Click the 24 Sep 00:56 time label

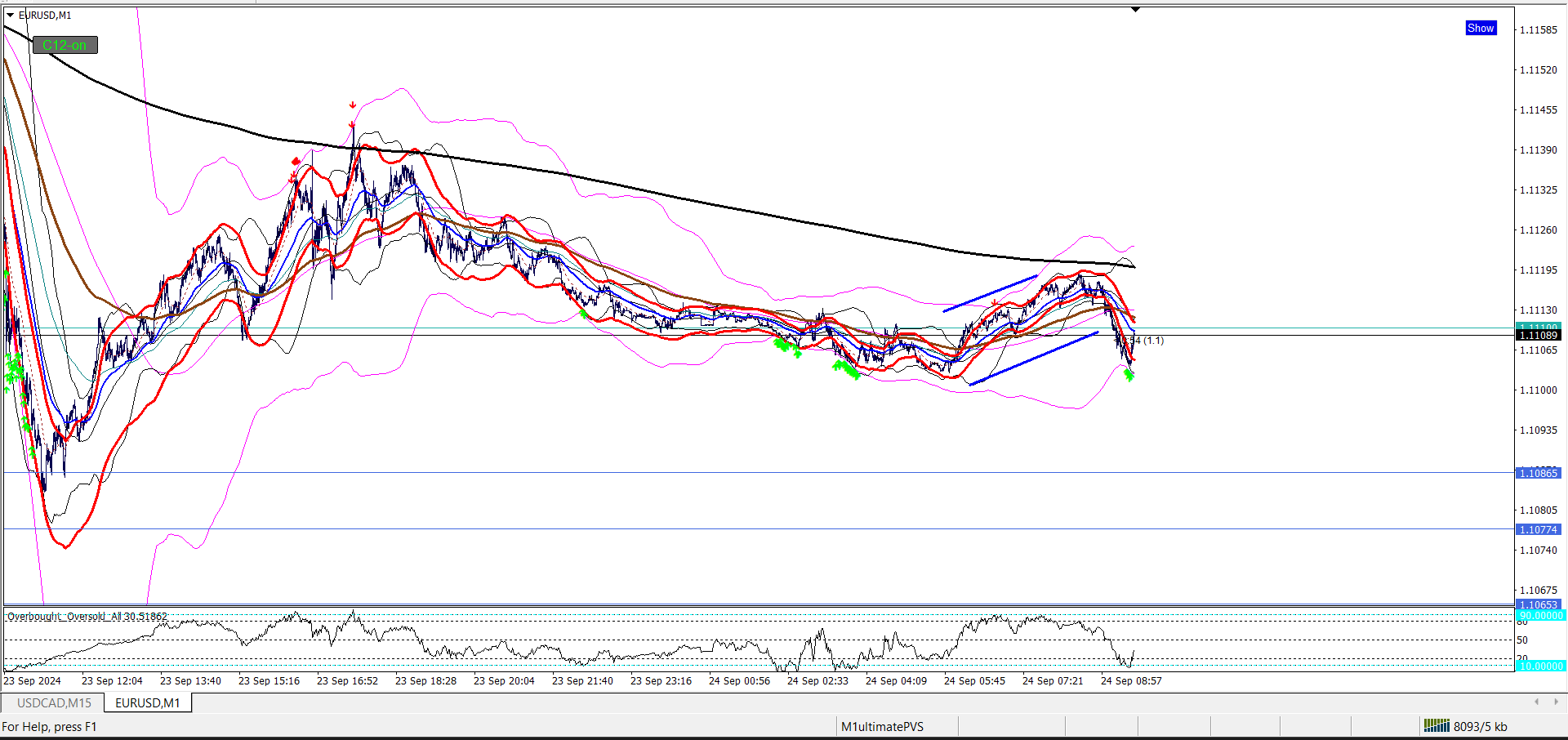[x=739, y=680]
